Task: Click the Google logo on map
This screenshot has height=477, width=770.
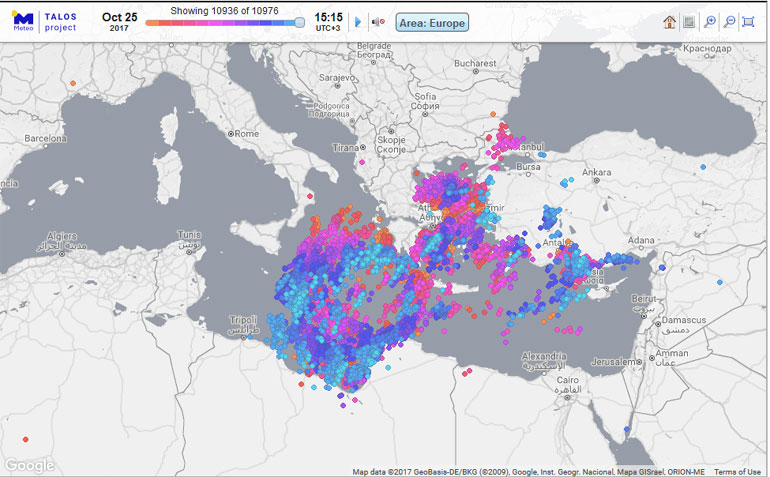Action: (30, 465)
